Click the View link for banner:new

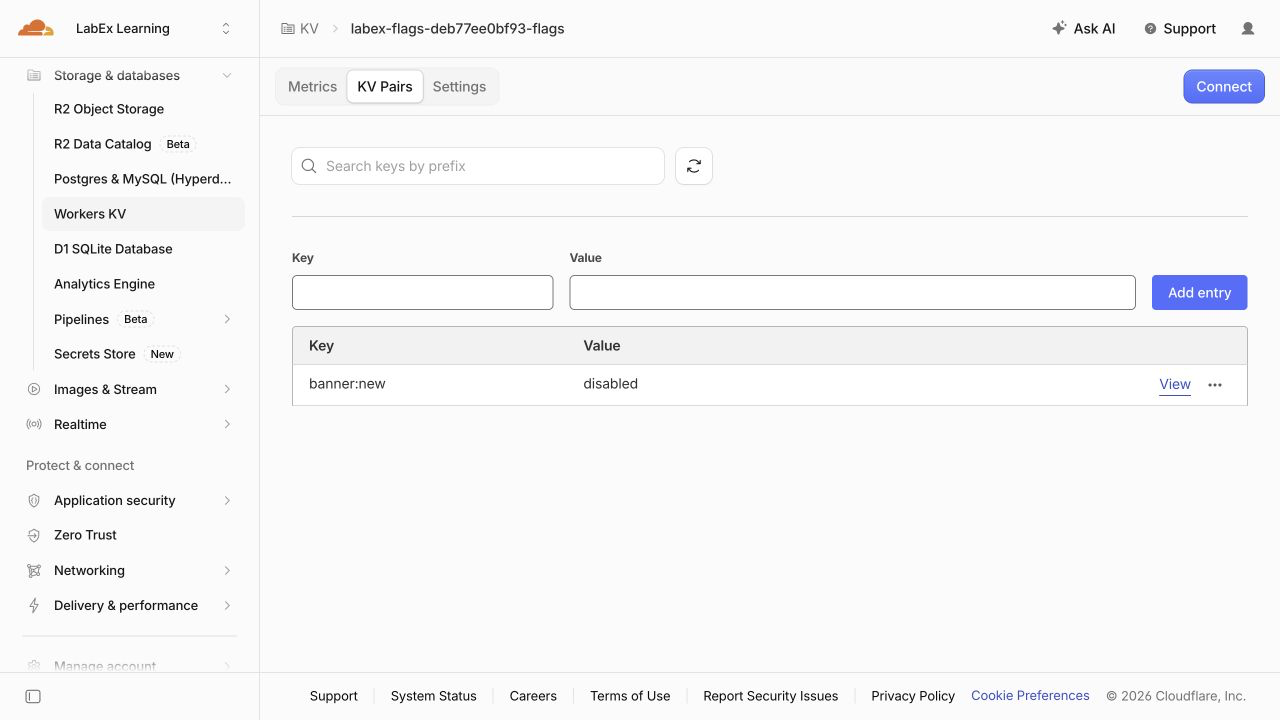1175,384
